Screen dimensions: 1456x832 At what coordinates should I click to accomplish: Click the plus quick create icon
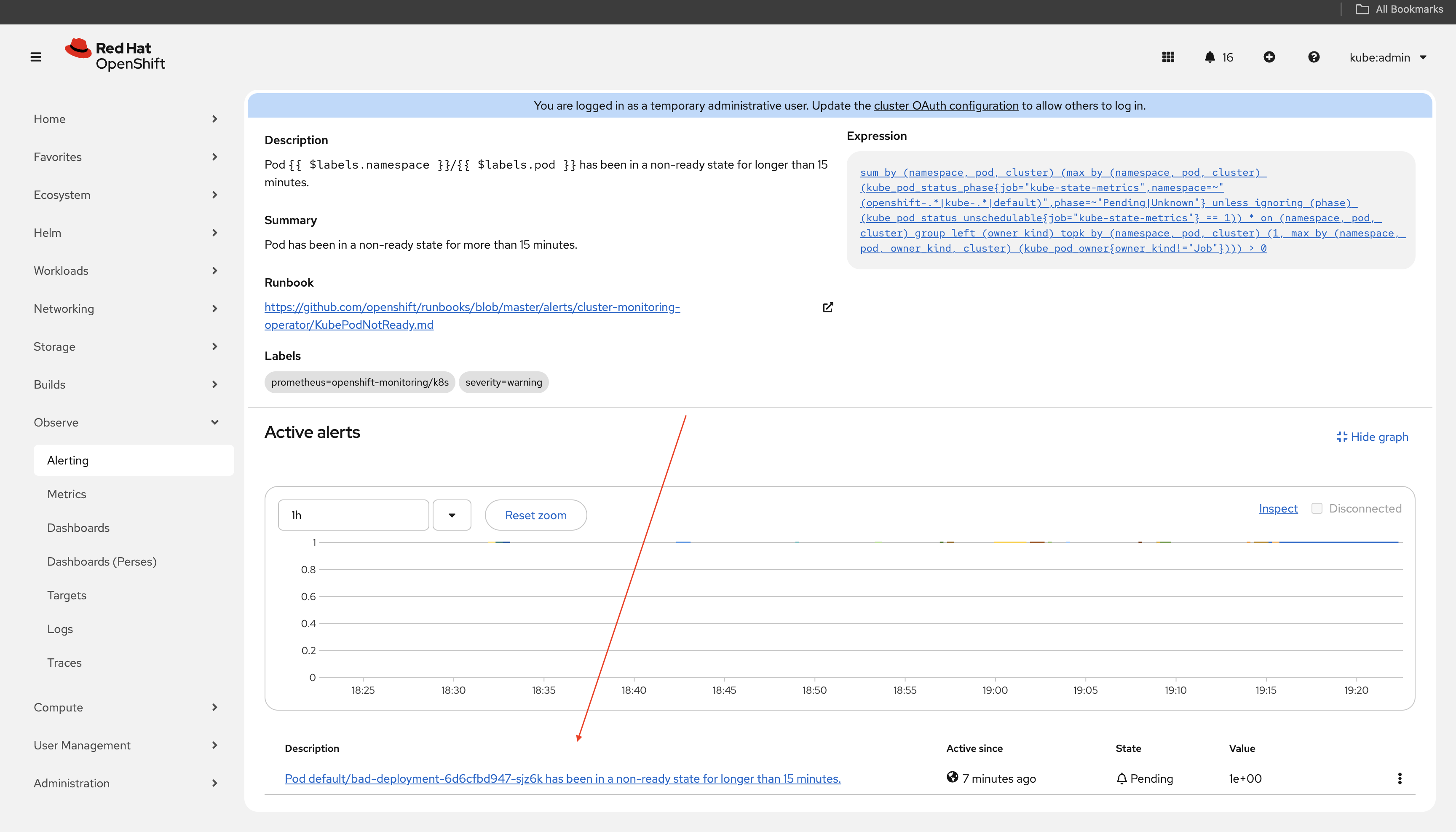point(1269,57)
